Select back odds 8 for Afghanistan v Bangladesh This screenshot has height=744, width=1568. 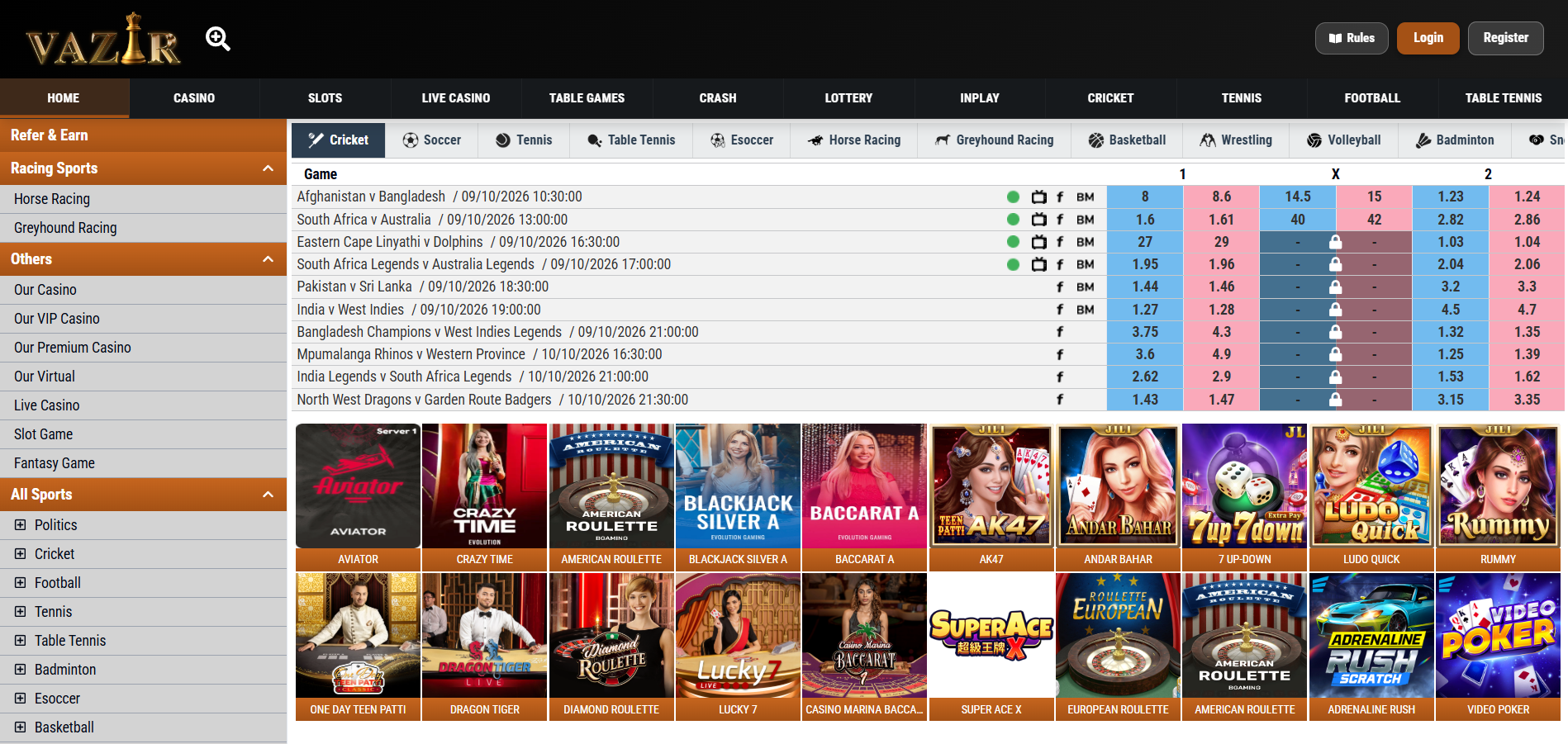(1145, 197)
